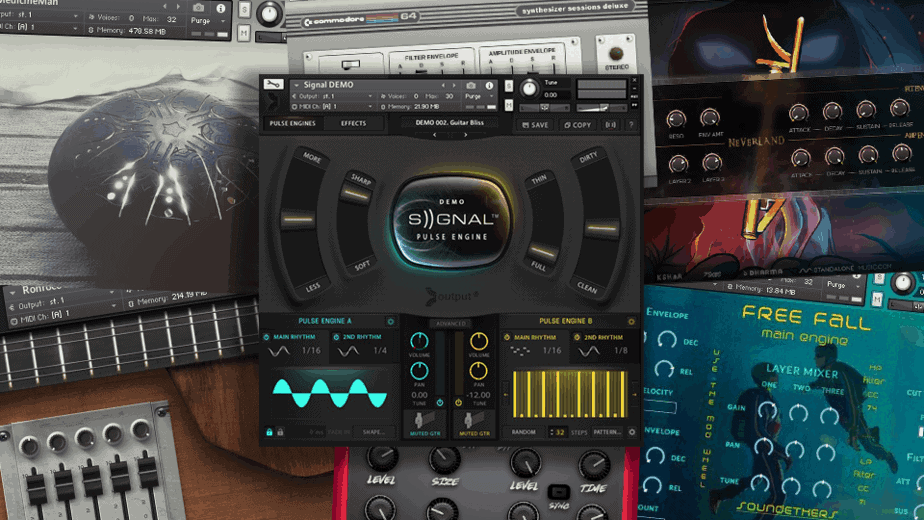Click the pulse bars icon beside COPY
Image resolution: width=924 pixels, height=520 pixels.
point(610,125)
